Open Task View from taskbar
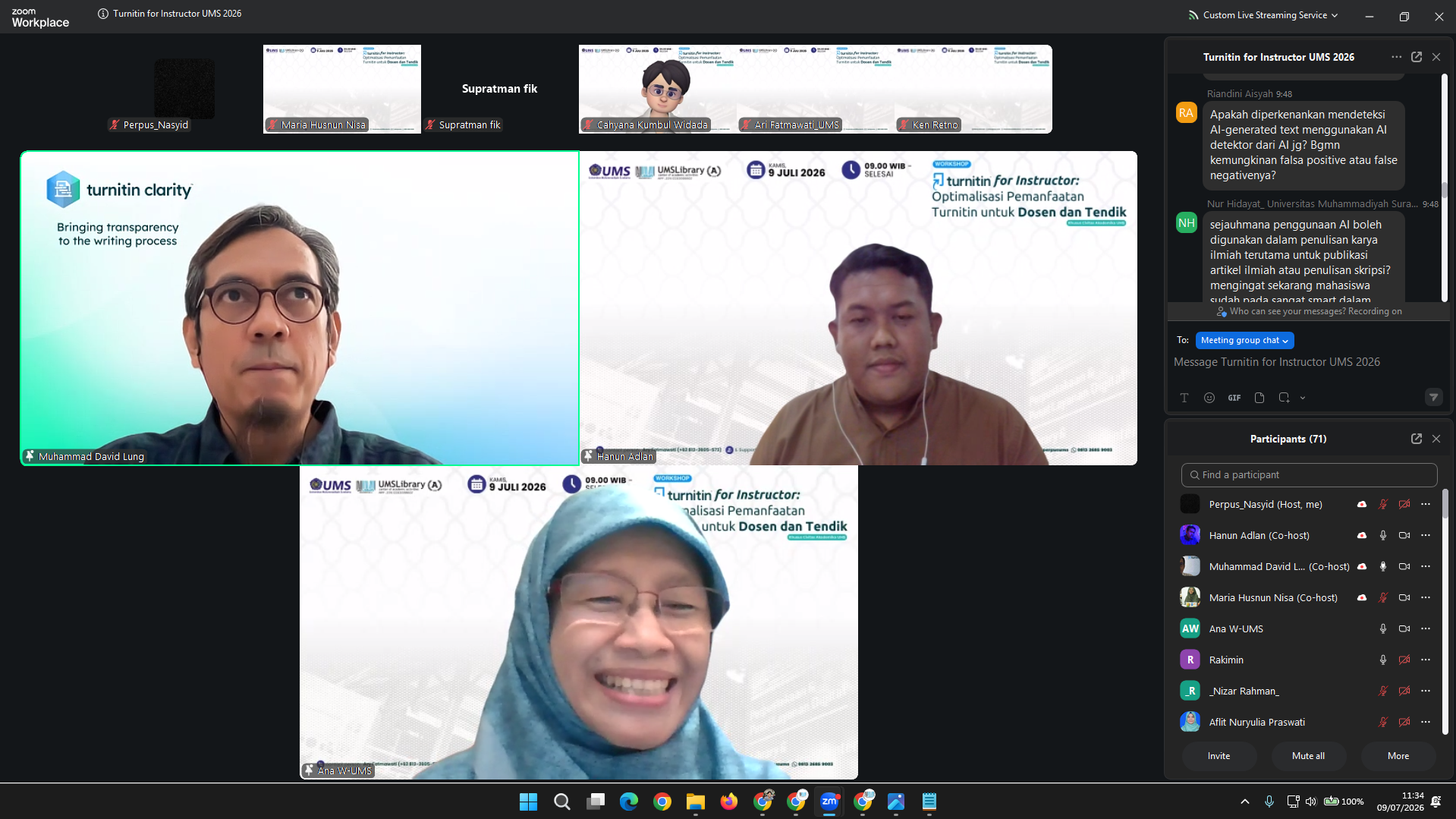 pyautogui.click(x=596, y=802)
